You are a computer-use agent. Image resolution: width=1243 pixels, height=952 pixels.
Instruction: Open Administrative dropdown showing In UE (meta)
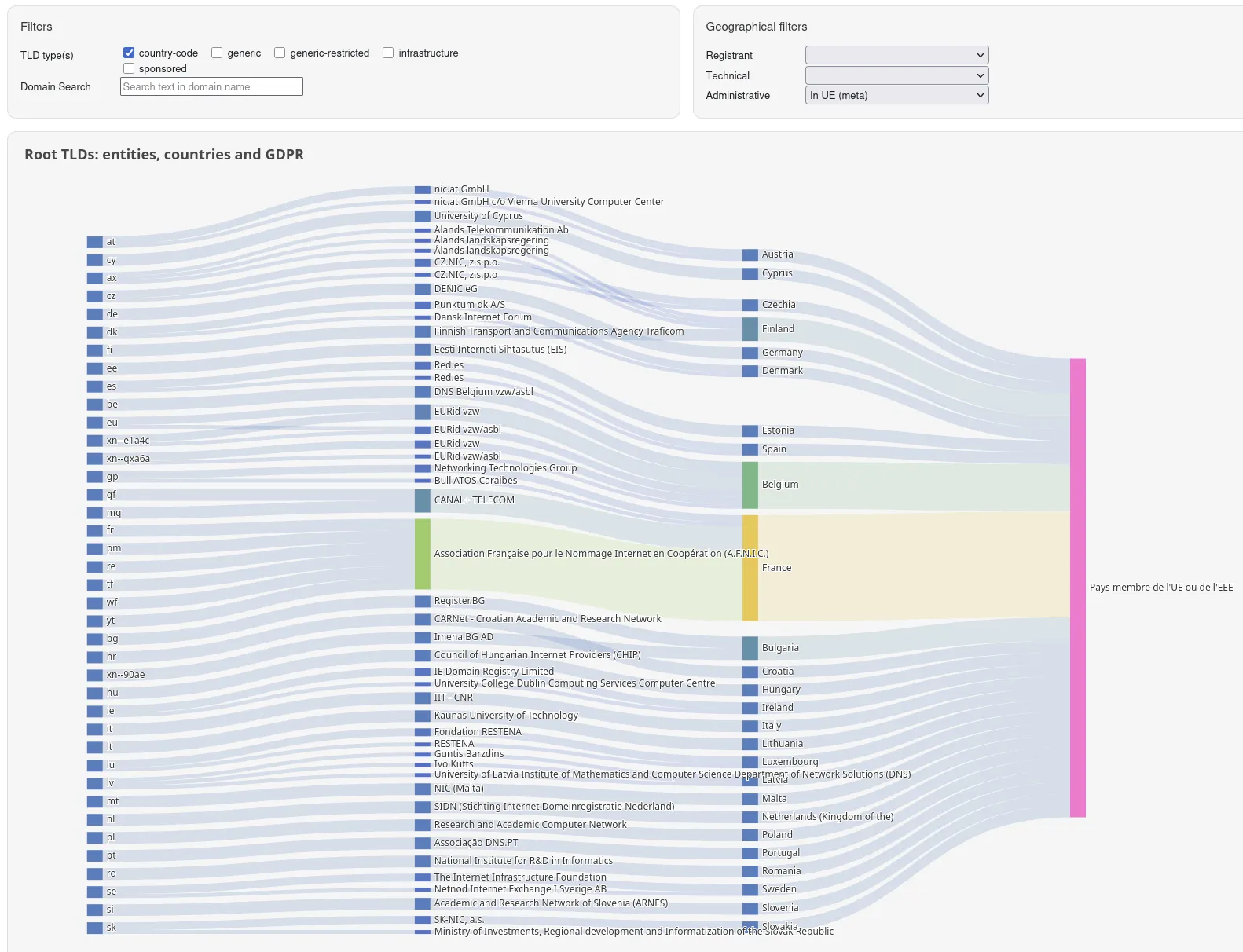(x=896, y=95)
